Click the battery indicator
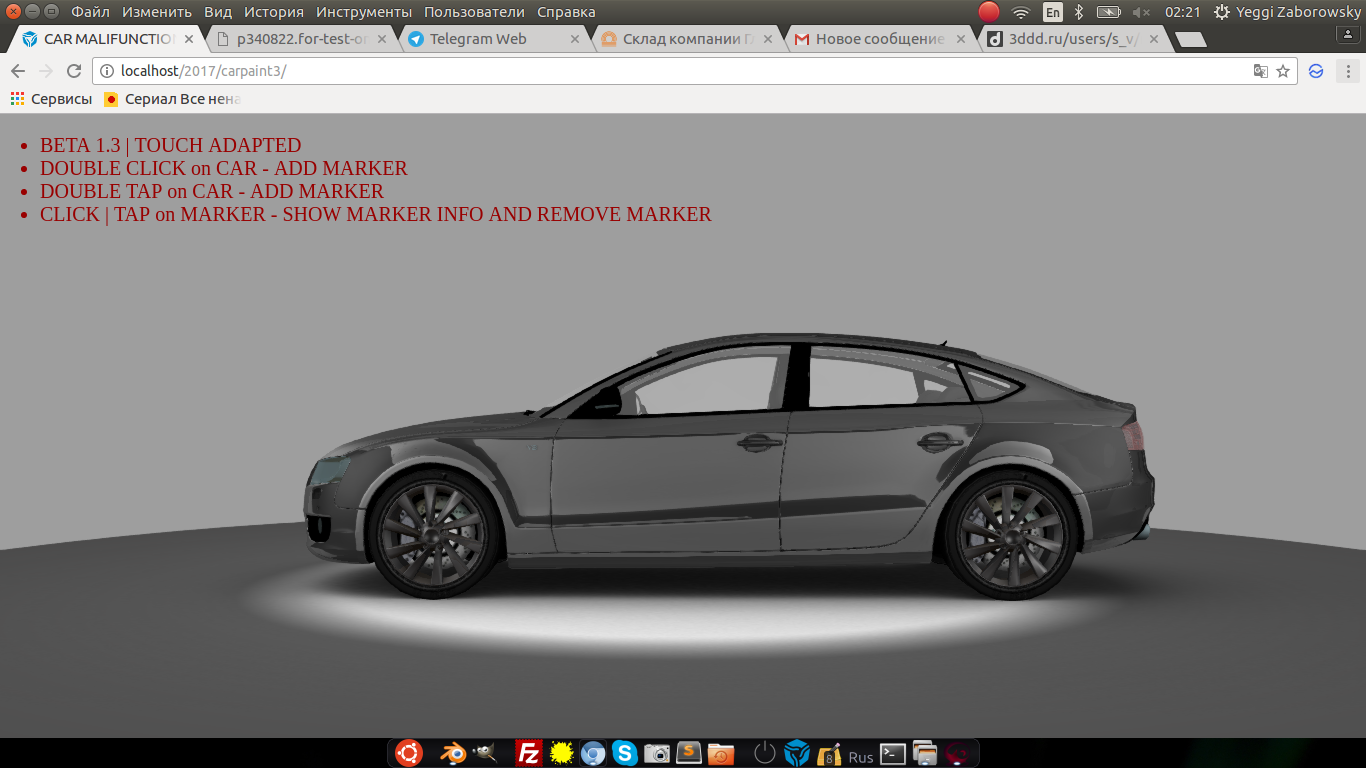1366x768 pixels. click(x=1108, y=12)
